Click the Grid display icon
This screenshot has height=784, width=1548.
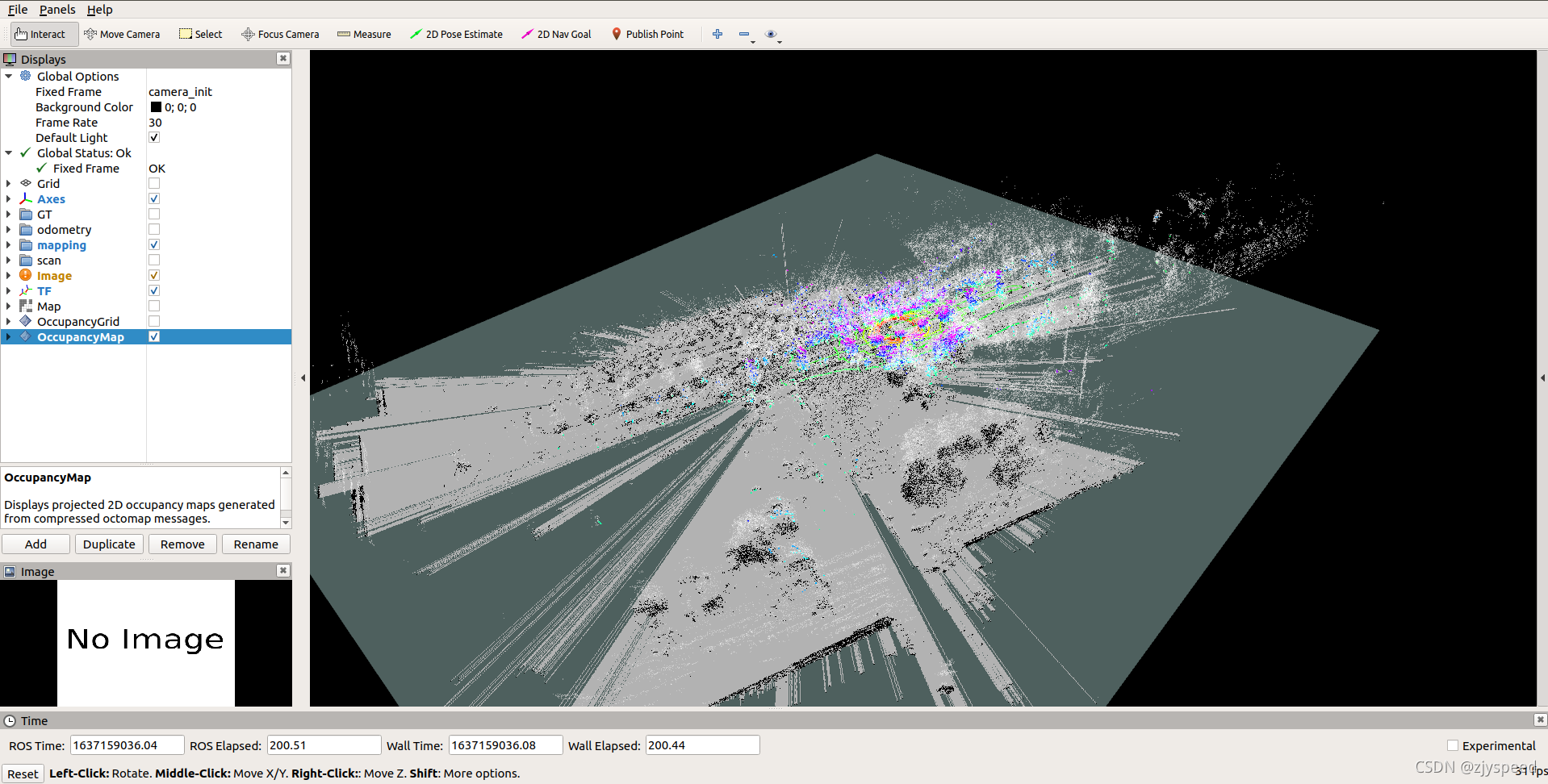tap(26, 183)
